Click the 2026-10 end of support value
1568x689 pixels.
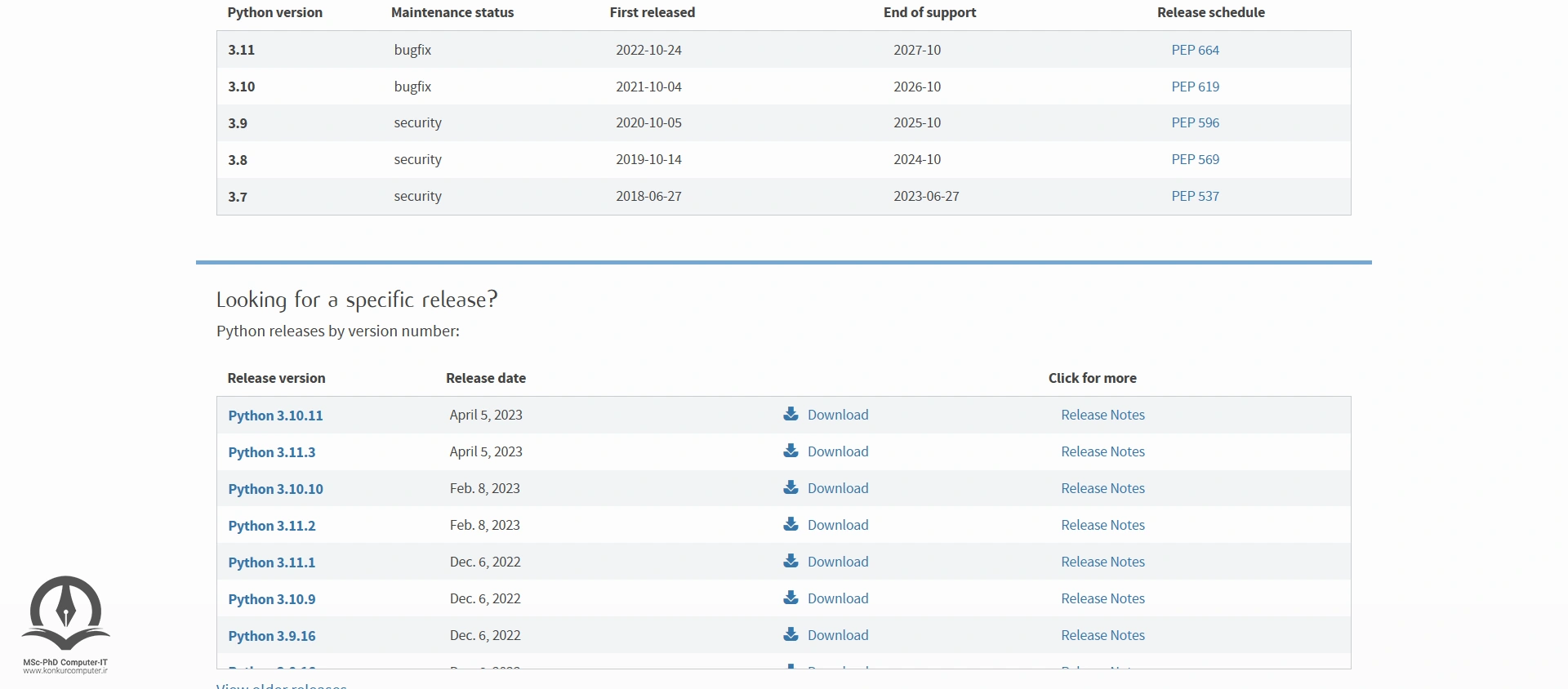pyautogui.click(x=917, y=87)
